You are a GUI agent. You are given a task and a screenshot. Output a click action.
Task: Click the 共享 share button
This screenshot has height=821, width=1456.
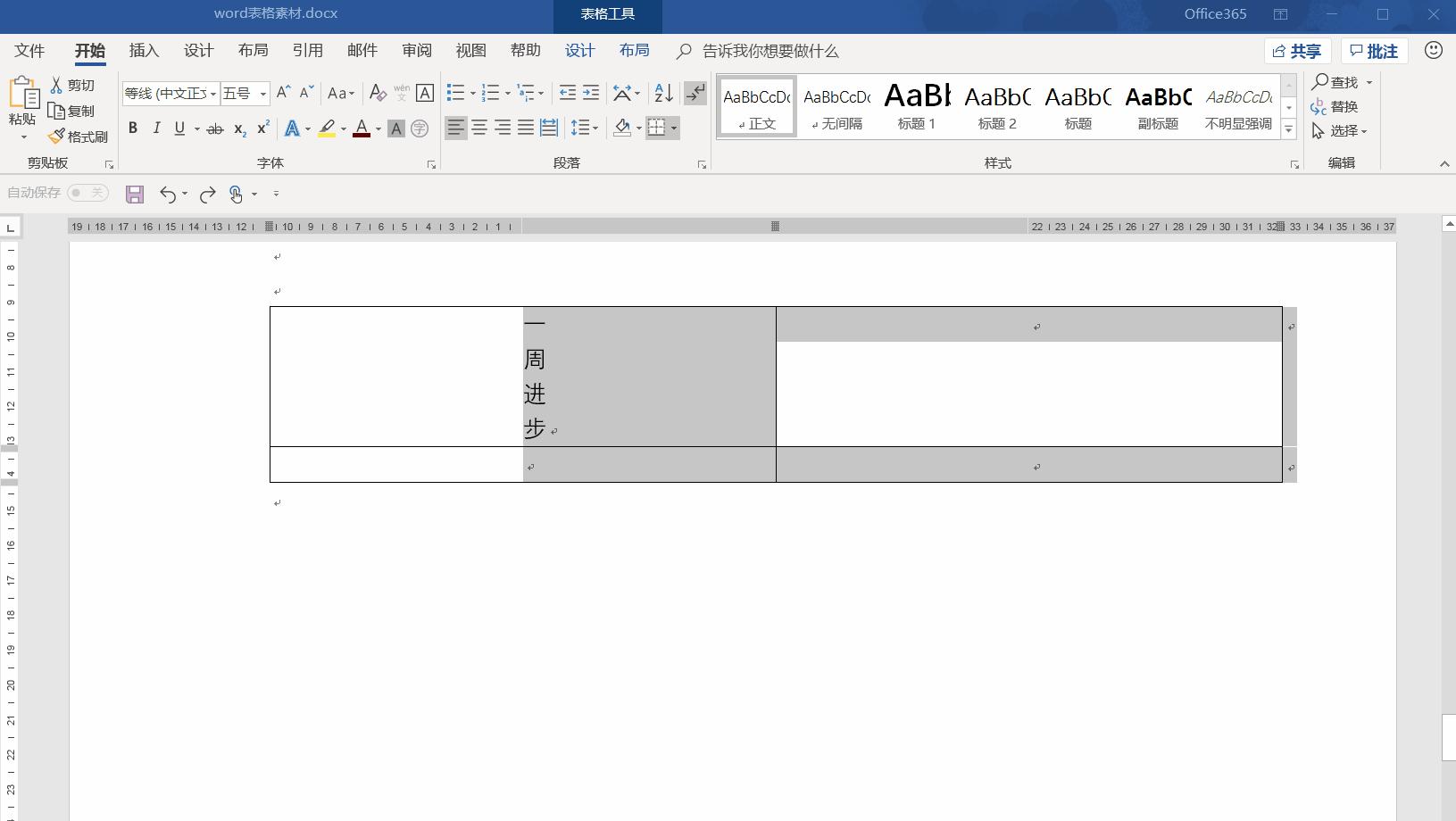(x=1298, y=52)
